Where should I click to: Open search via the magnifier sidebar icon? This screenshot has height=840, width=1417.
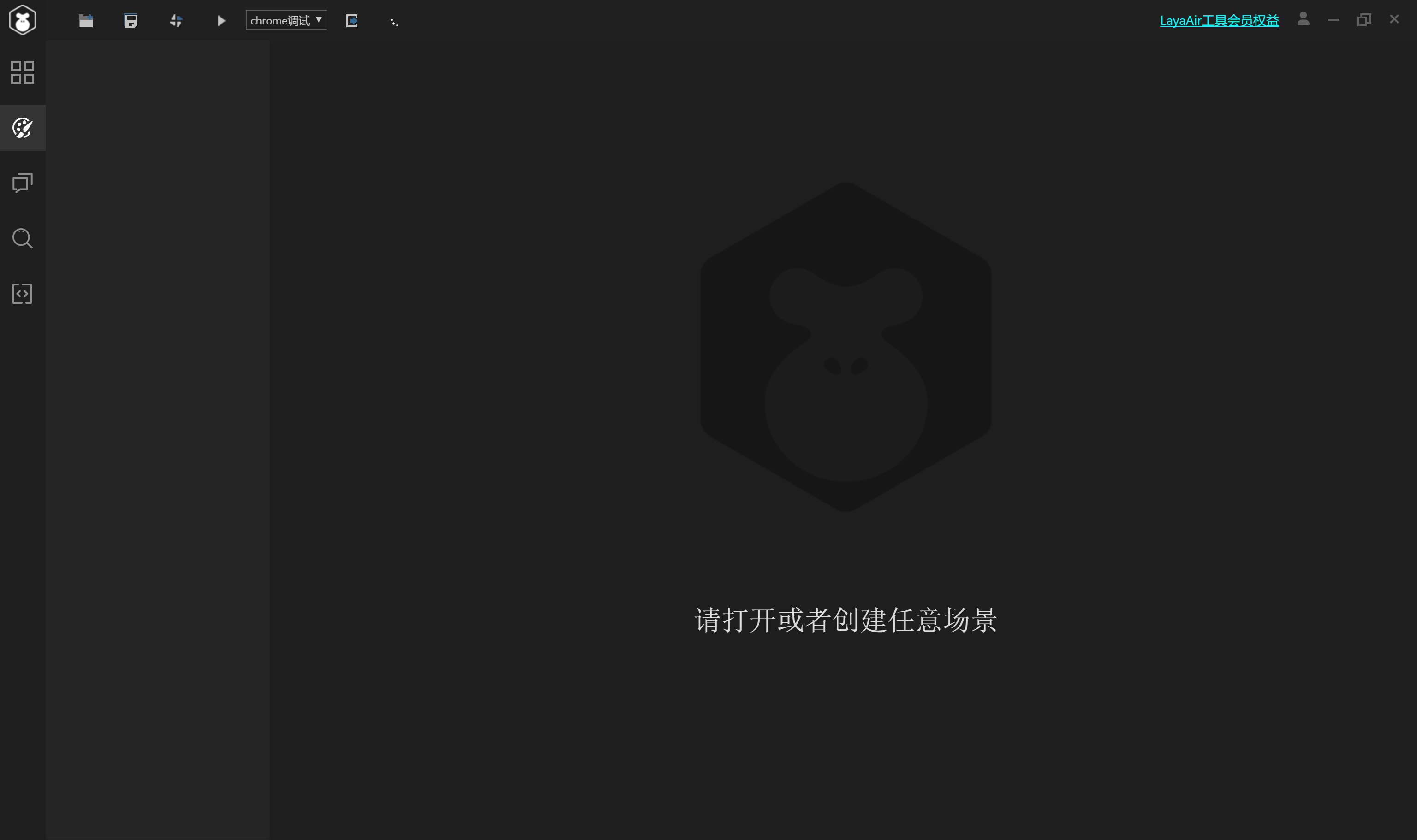(23, 238)
